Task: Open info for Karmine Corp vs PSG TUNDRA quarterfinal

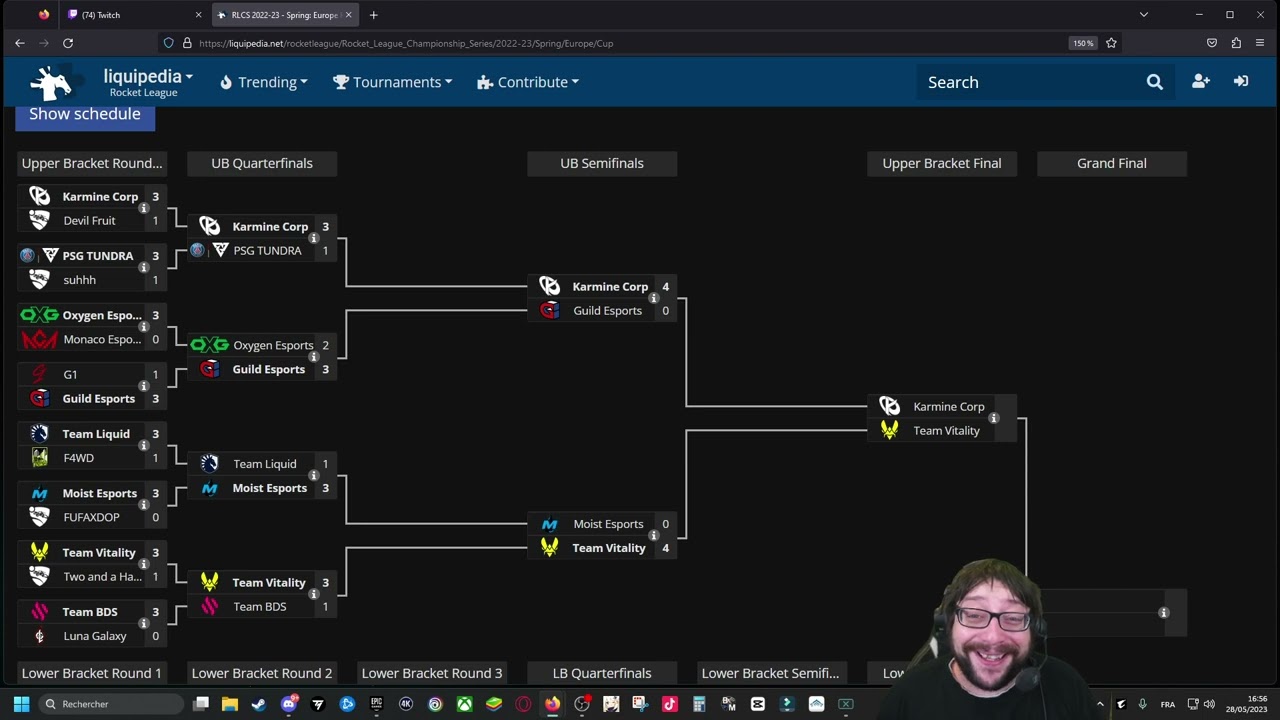Action: [x=313, y=238]
